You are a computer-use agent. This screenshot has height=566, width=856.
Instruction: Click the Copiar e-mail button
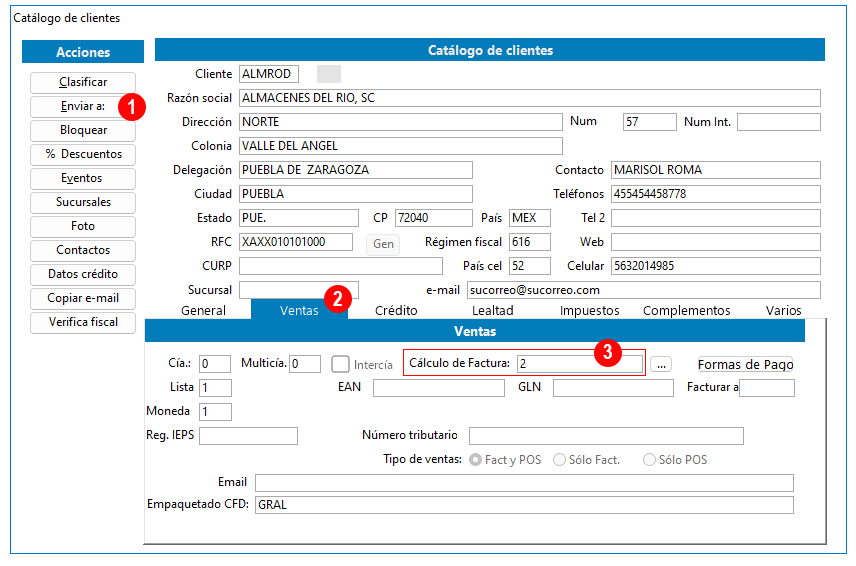coord(83,299)
